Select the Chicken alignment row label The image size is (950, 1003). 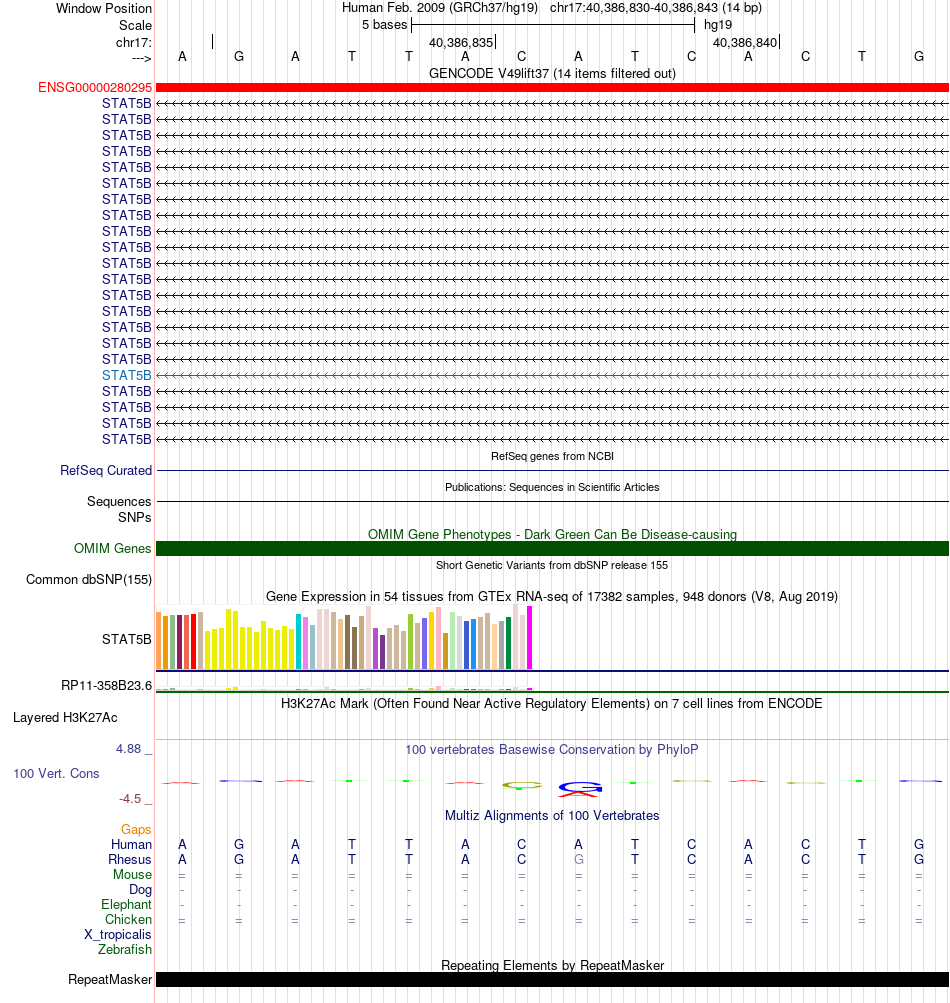[128, 919]
